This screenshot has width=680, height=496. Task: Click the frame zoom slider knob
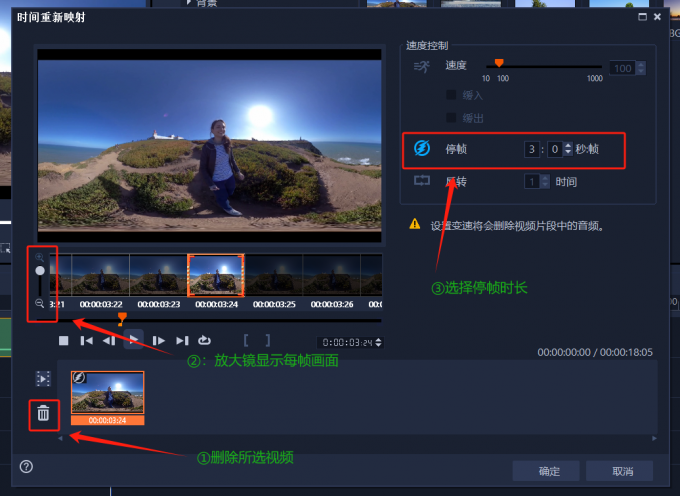pyautogui.click(x=40, y=271)
